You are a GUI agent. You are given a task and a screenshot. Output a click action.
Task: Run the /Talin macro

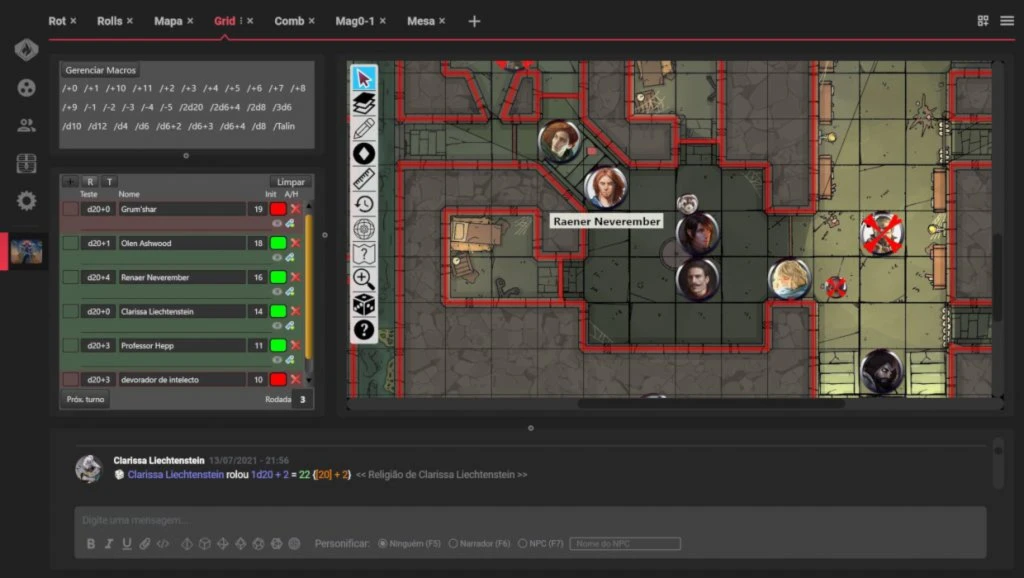pyautogui.click(x=283, y=126)
